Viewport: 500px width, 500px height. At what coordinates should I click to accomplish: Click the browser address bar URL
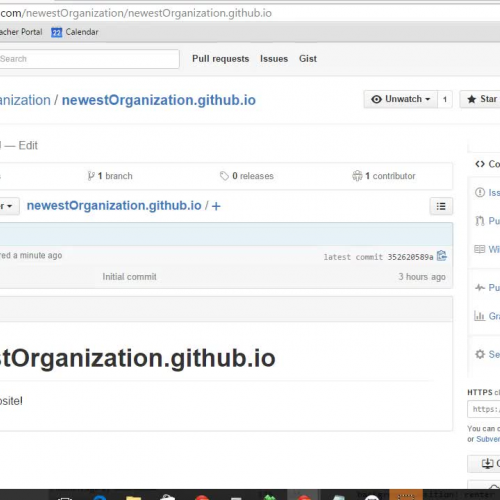coord(136,13)
